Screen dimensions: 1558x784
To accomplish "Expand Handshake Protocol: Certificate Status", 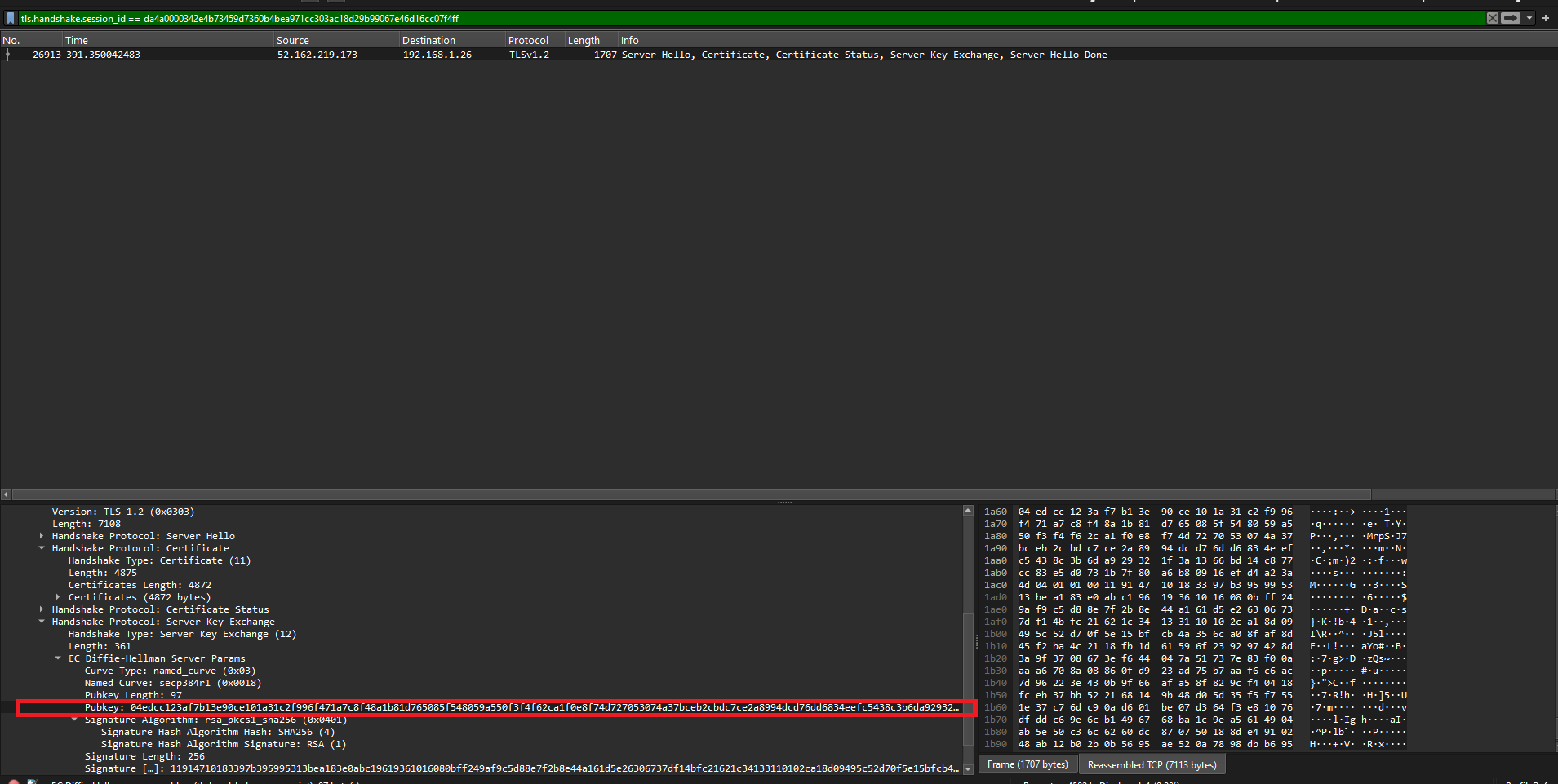I will (42, 609).
